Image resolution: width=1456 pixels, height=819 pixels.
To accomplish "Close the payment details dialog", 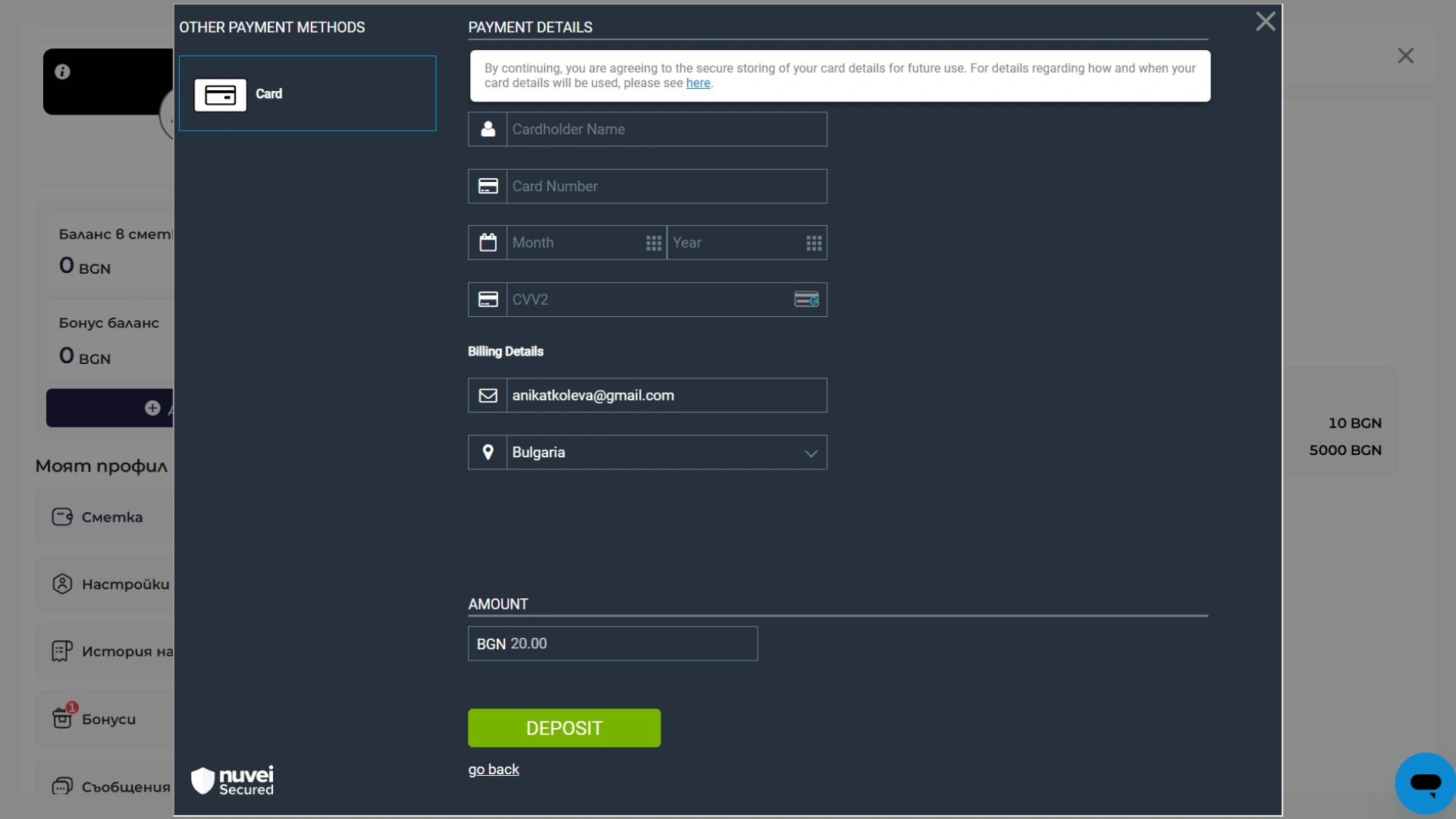I will (x=1265, y=21).
